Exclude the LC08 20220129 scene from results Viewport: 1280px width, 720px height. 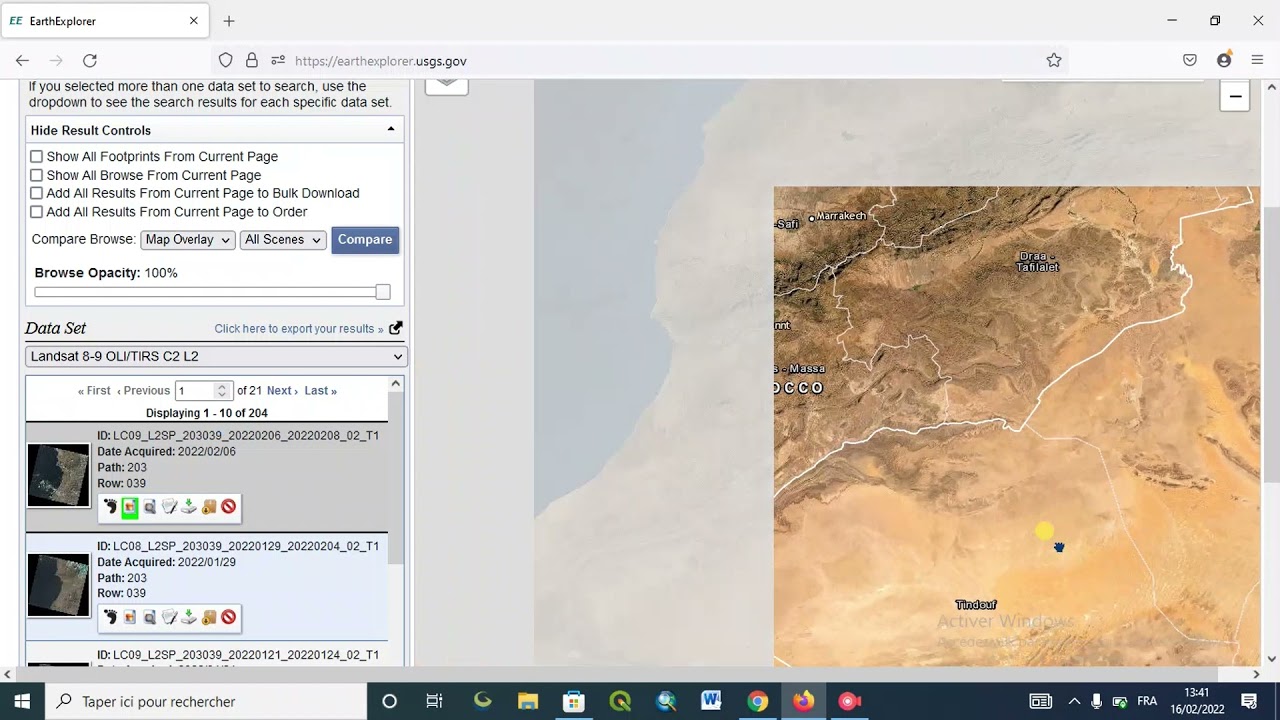(x=229, y=618)
